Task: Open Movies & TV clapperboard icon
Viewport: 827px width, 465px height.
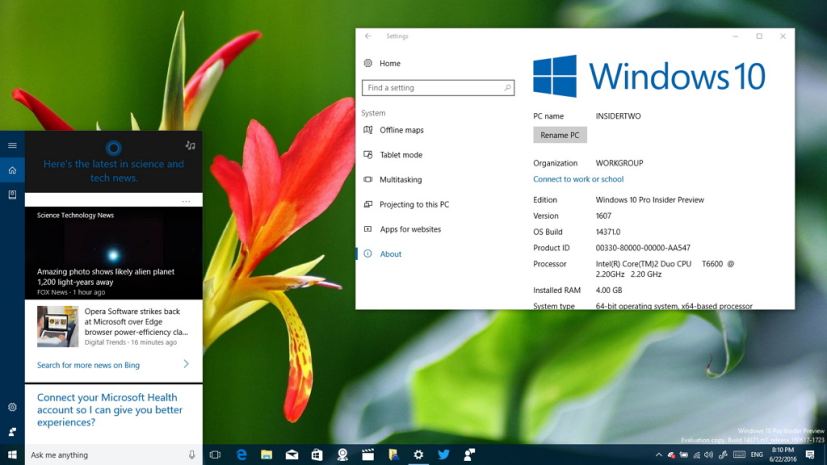Action: click(368, 454)
